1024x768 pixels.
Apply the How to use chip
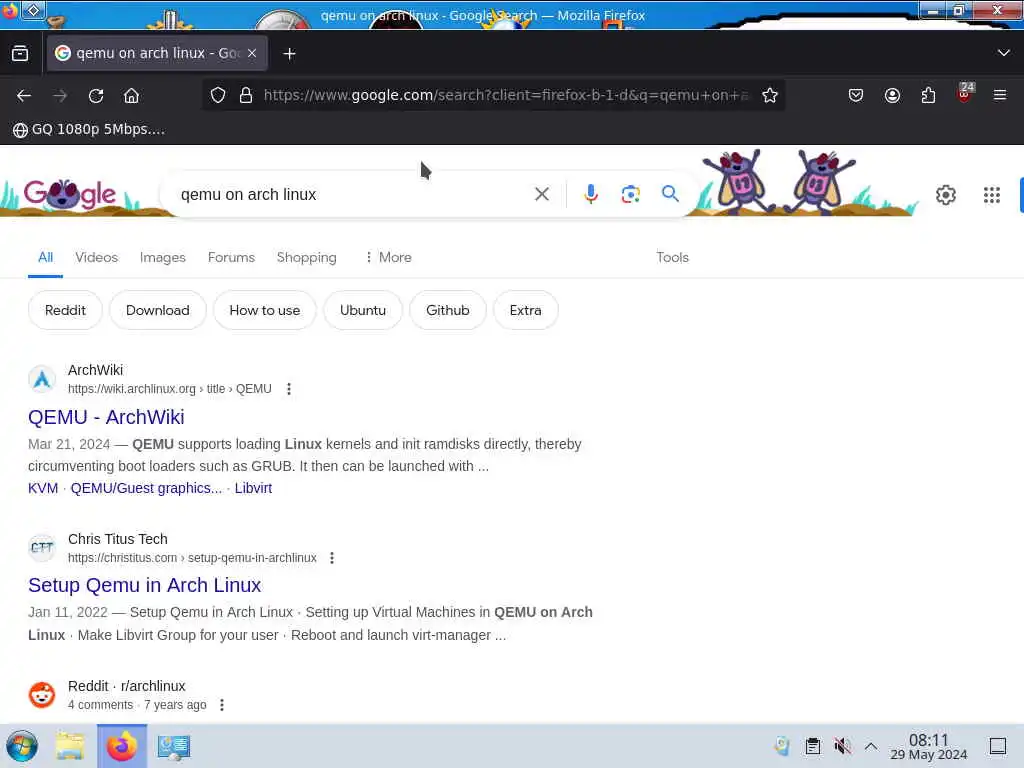(x=264, y=310)
